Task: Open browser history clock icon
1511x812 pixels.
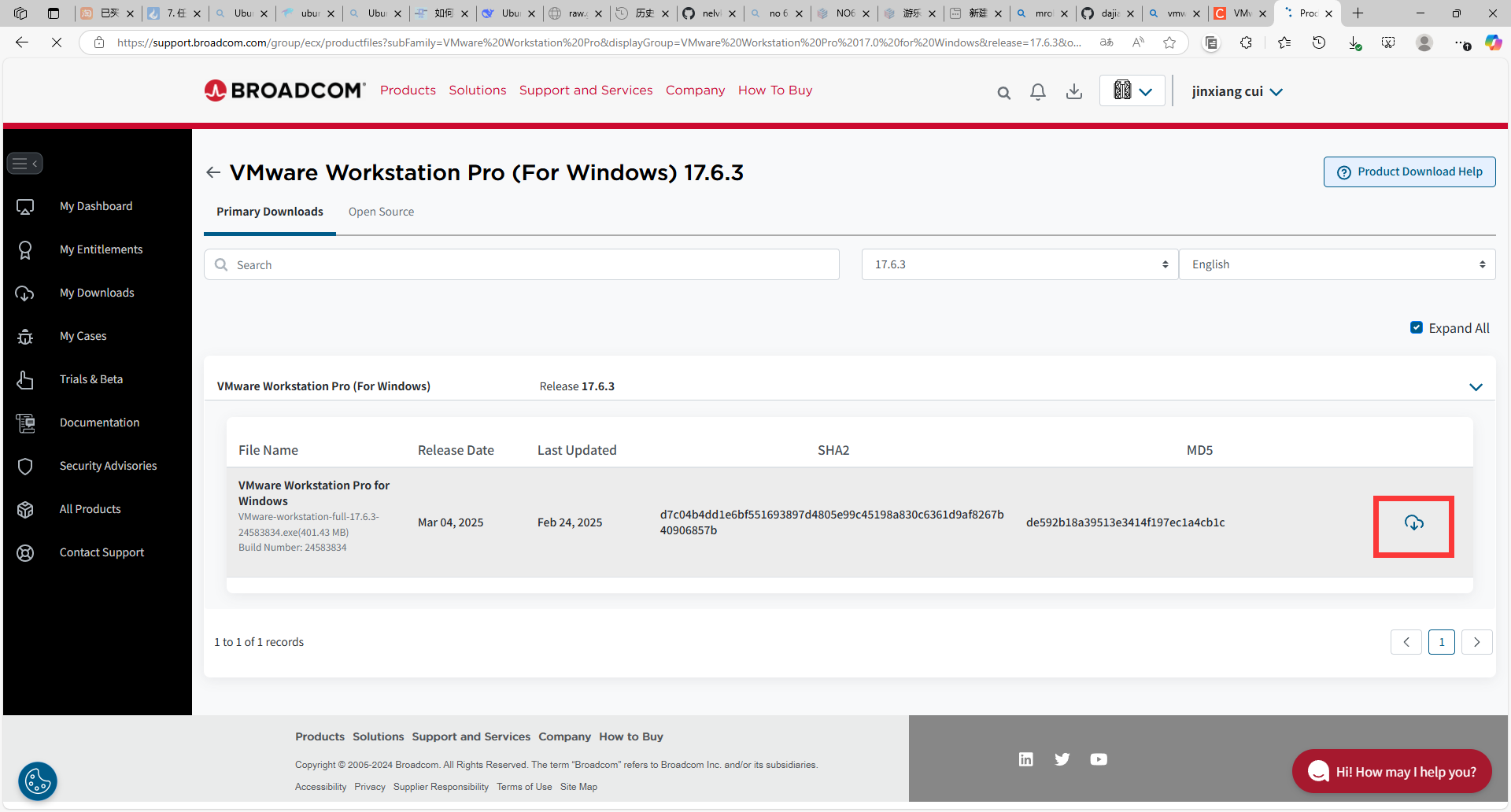Action: click(x=1319, y=42)
